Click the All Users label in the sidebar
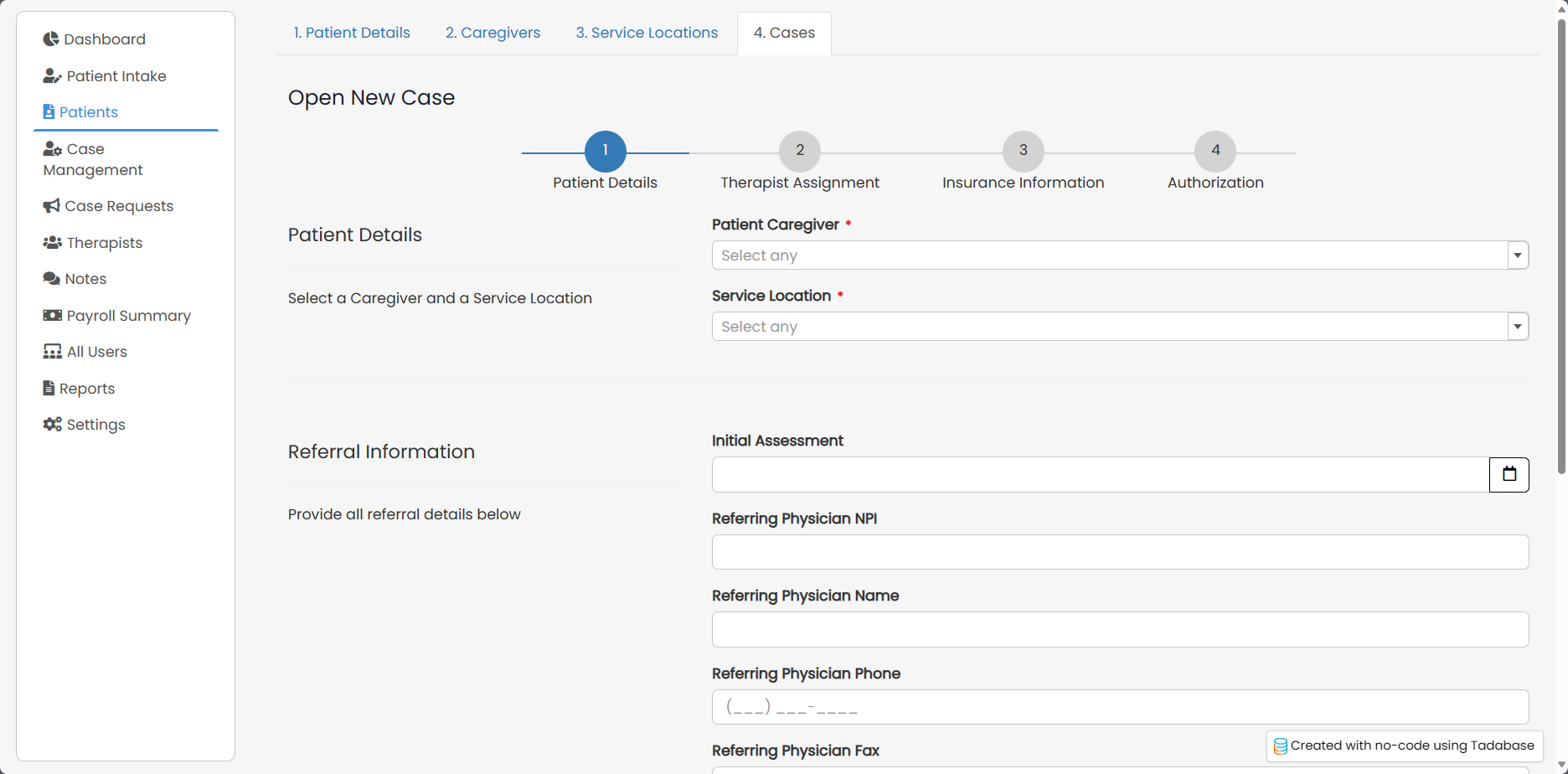The width and height of the screenshot is (1568, 774). pos(97,352)
